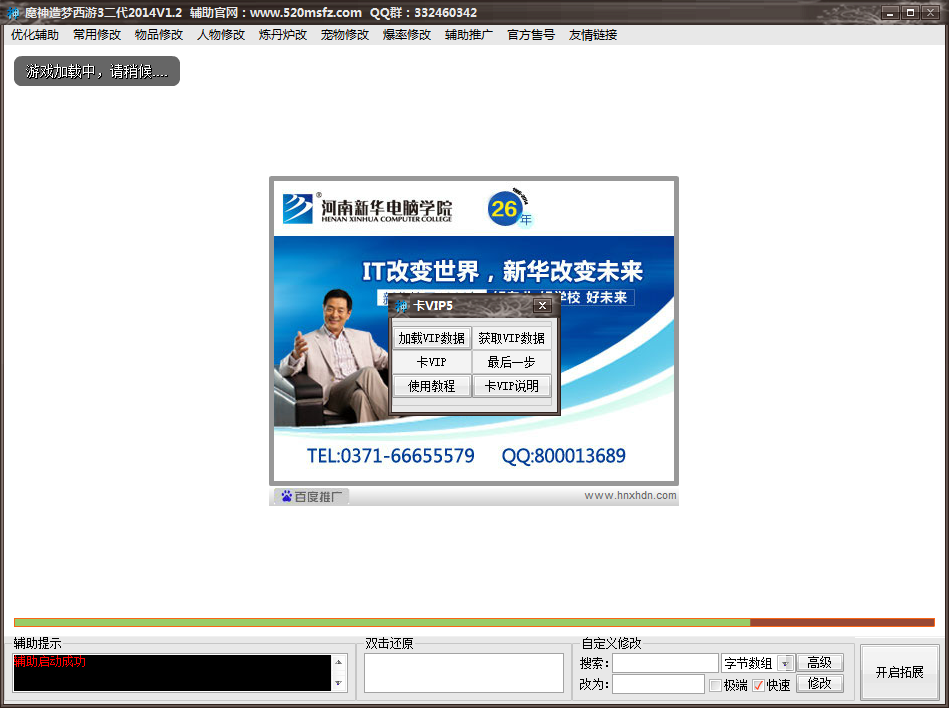The width and height of the screenshot is (949, 708).
Task: Click the 百度推广 paw icon
Action: coord(286,496)
